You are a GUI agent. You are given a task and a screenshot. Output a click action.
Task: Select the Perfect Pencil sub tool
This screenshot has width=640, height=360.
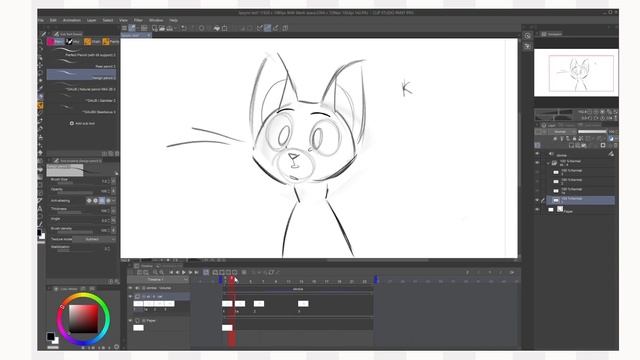tap(81, 52)
